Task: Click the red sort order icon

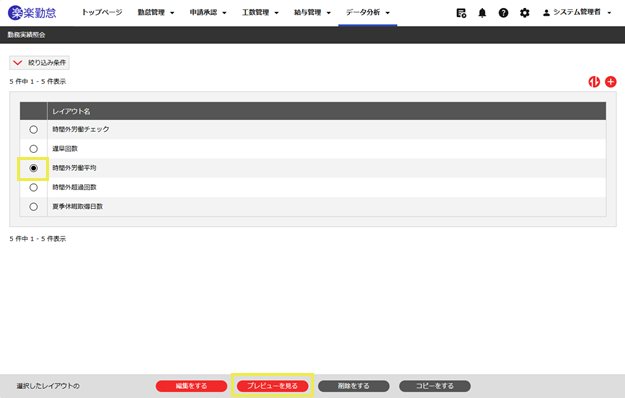Action: pos(594,82)
